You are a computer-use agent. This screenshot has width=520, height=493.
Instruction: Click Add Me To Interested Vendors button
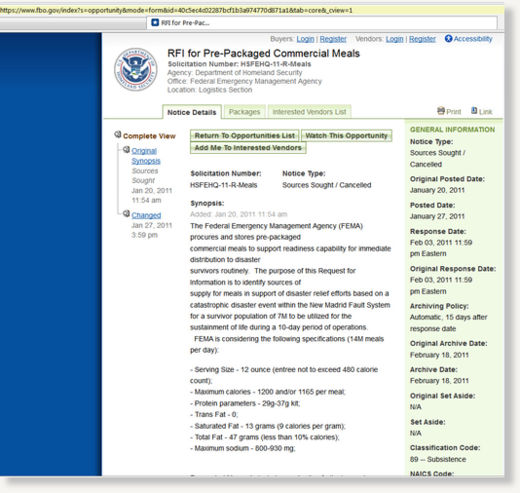[x=248, y=148]
